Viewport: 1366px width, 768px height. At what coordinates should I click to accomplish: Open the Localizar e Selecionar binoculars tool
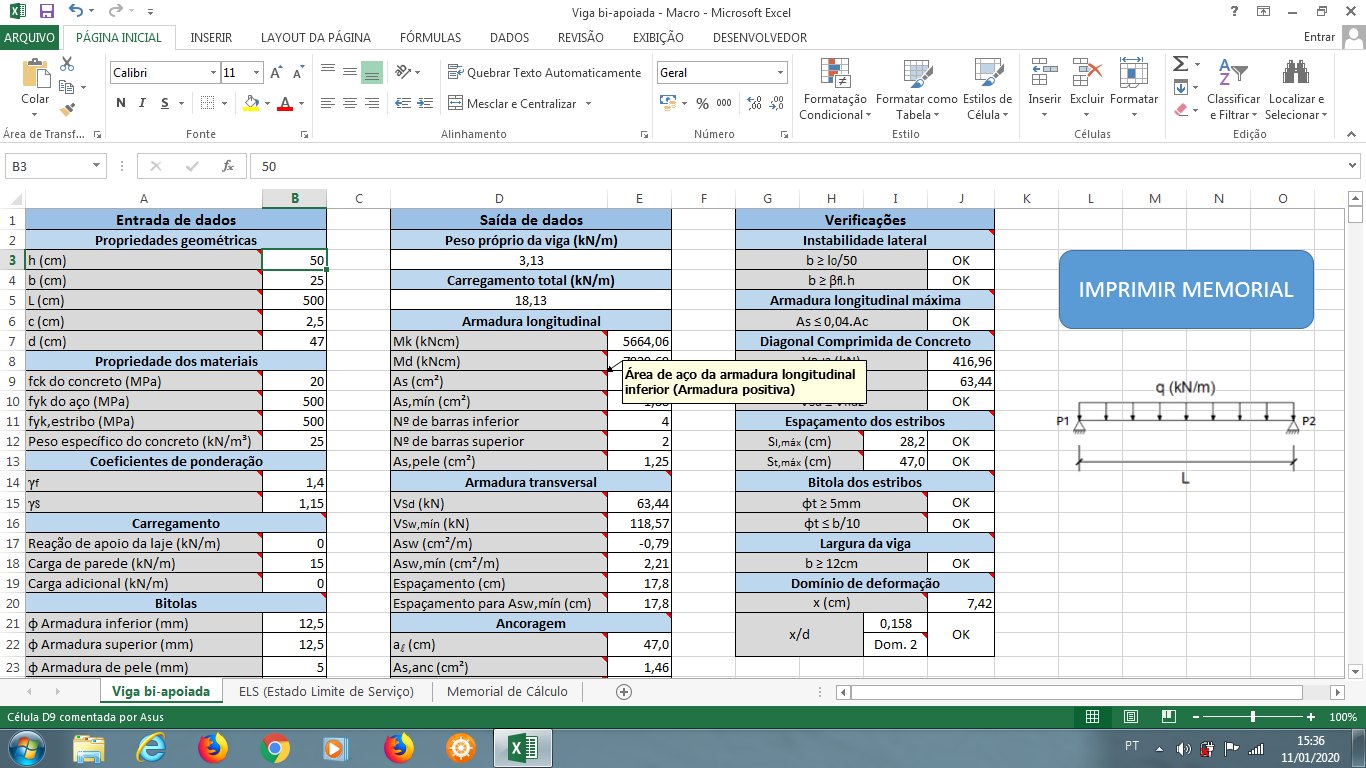coord(1296,88)
